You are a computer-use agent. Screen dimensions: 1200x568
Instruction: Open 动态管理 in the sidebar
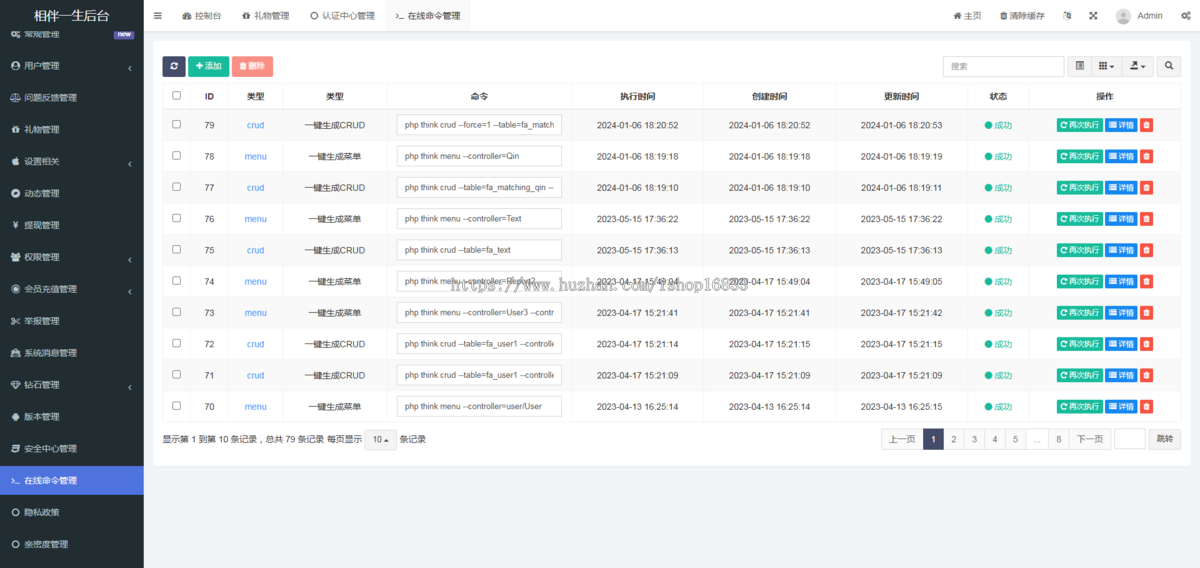click(72, 193)
